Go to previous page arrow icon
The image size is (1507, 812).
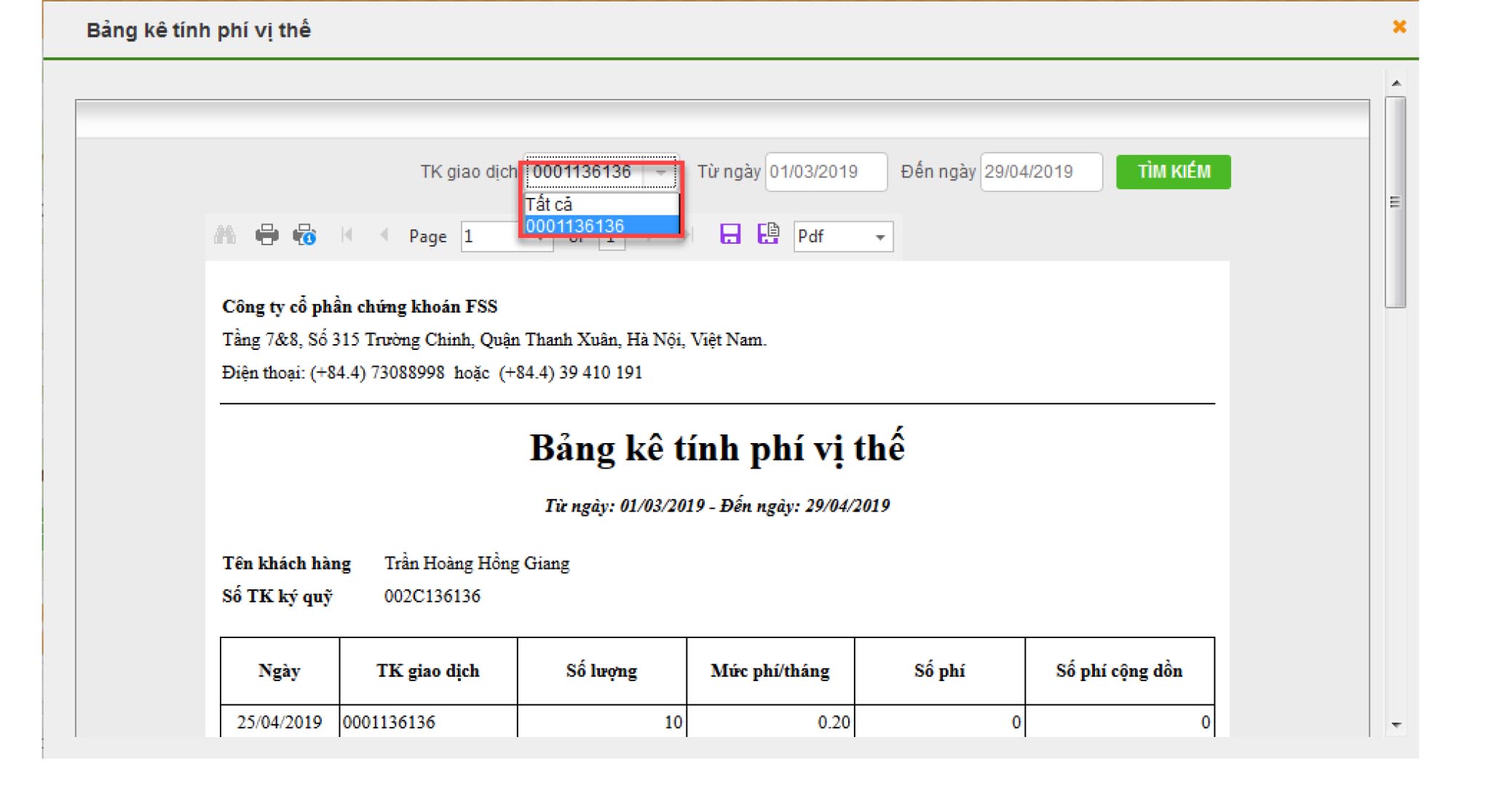[x=384, y=235]
